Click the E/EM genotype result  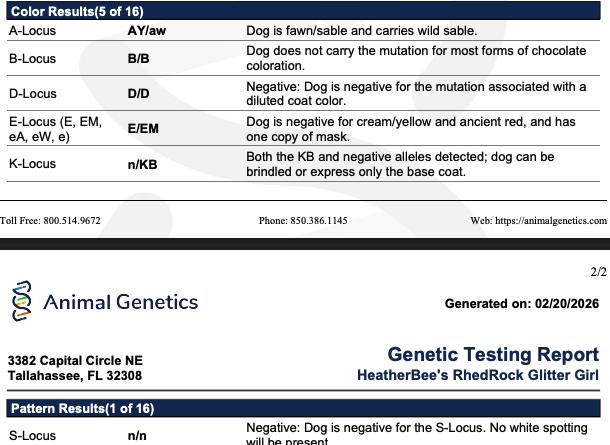143,129
